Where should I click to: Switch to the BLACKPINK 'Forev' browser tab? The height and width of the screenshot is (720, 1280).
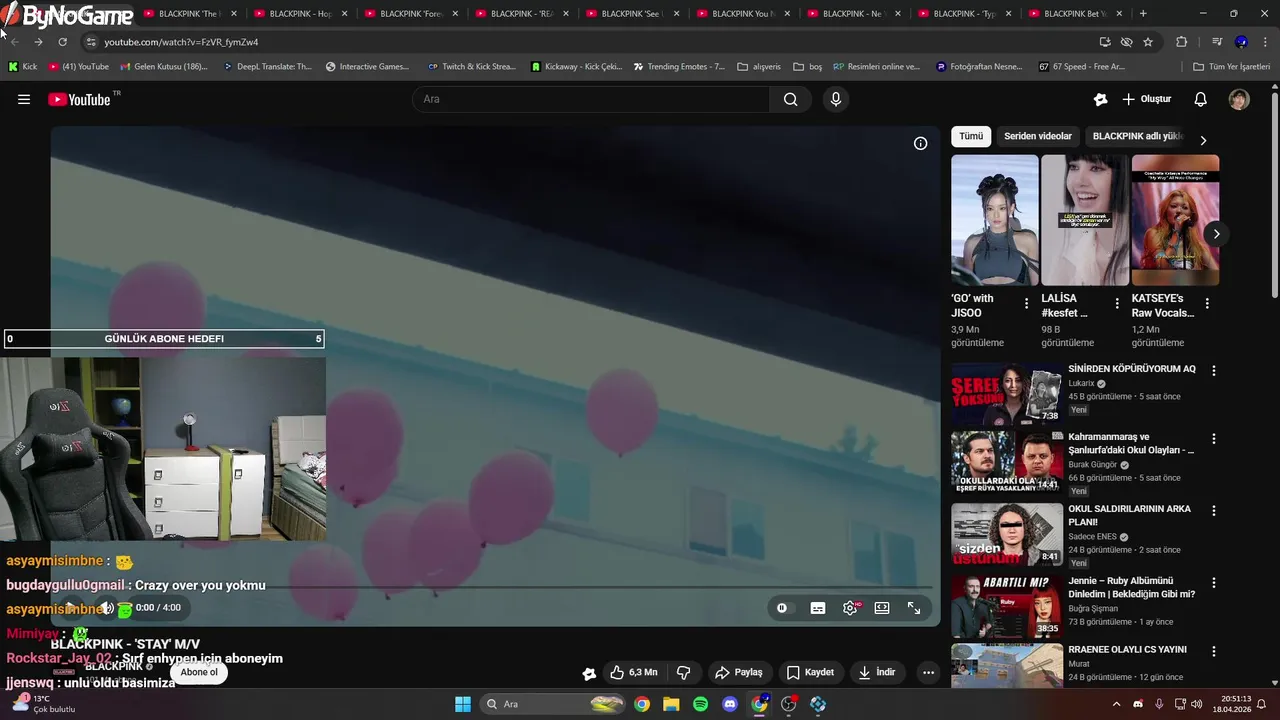[x=410, y=14]
